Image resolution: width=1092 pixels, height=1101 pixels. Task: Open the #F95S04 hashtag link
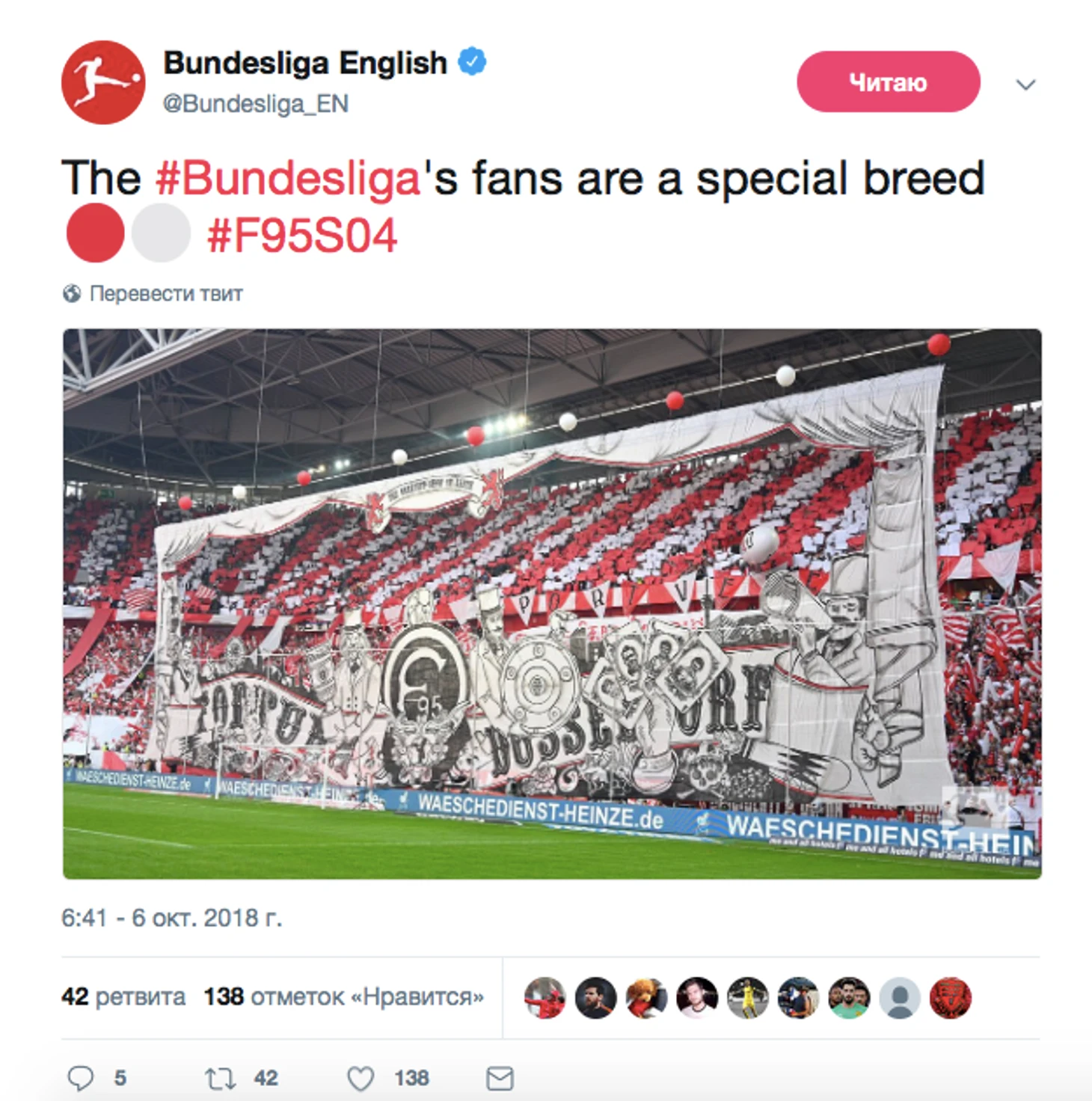(301, 236)
